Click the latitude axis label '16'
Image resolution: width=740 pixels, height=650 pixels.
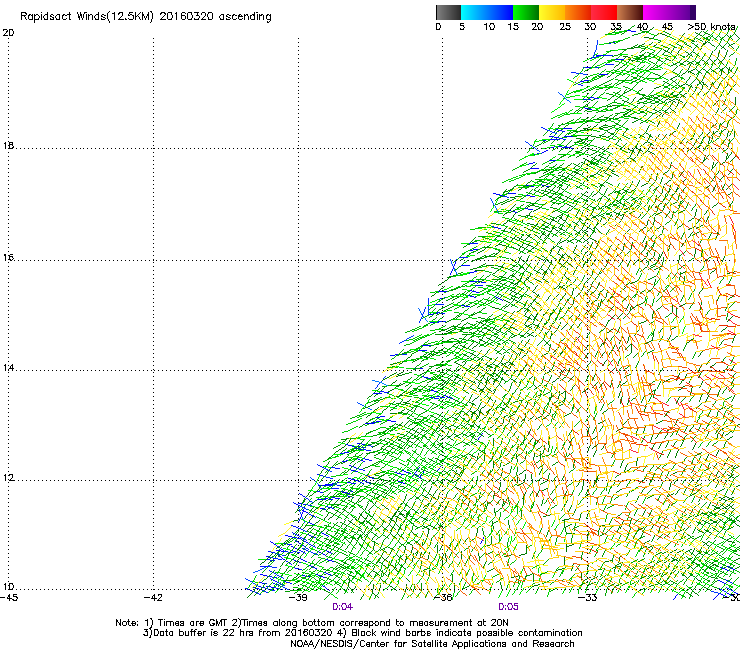click(x=8, y=257)
